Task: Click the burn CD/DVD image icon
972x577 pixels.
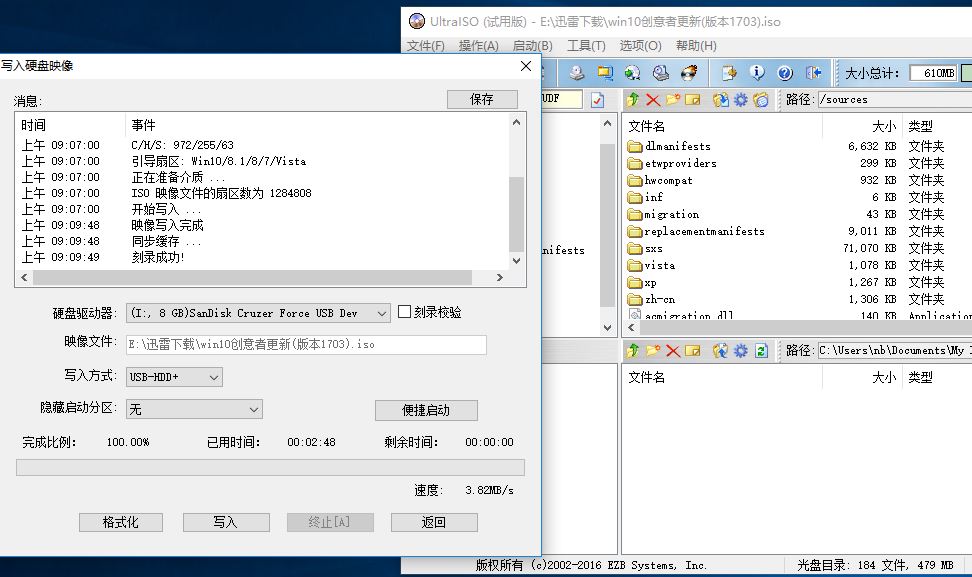Action: point(689,73)
